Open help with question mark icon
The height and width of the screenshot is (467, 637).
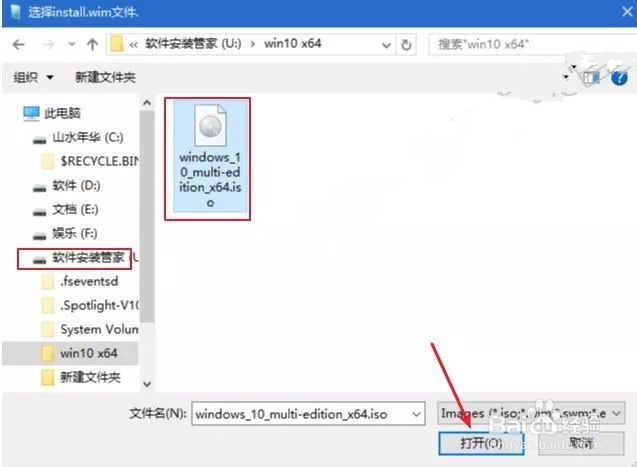[x=619, y=78]
